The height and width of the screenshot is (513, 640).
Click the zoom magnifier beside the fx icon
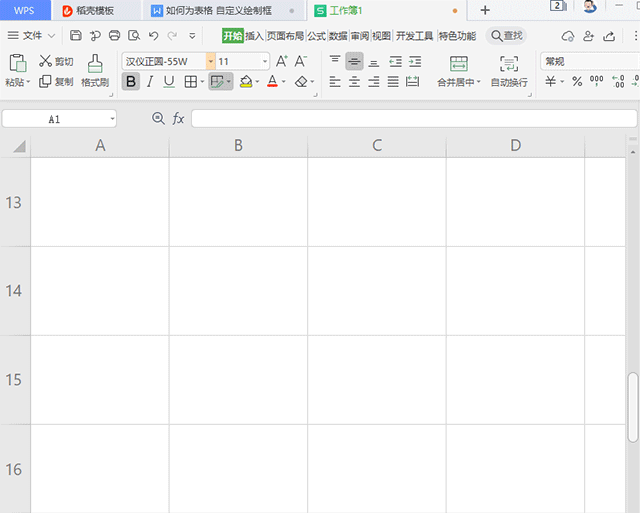coord(158,118)
